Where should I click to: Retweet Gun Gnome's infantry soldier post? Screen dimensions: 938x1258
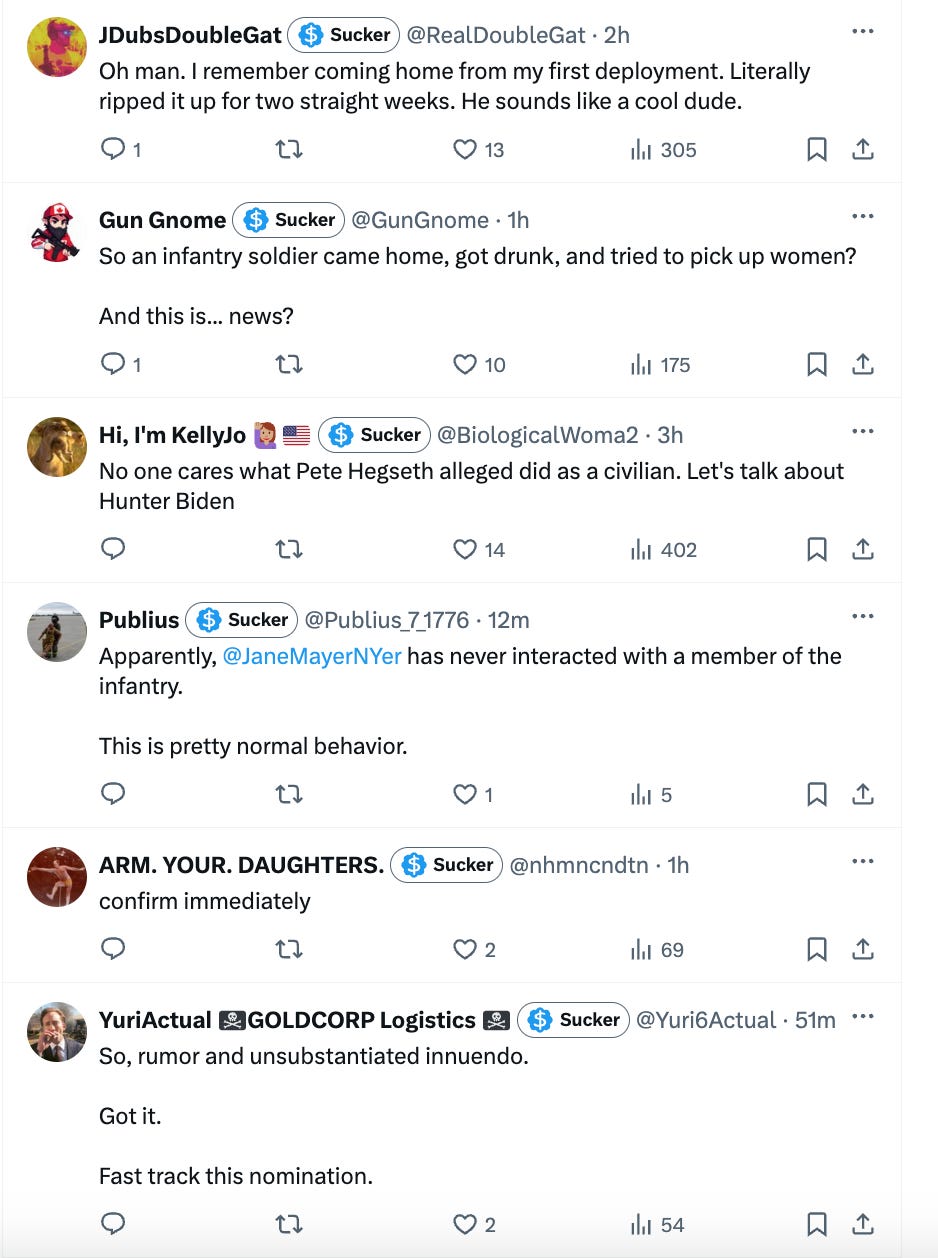tap(288, 364)
